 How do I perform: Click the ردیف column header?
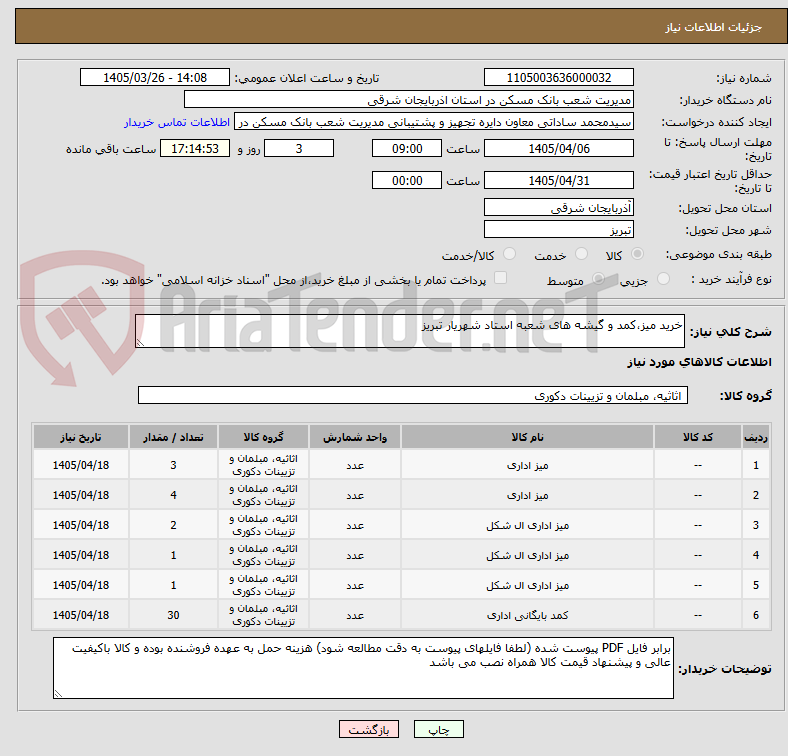755,437
